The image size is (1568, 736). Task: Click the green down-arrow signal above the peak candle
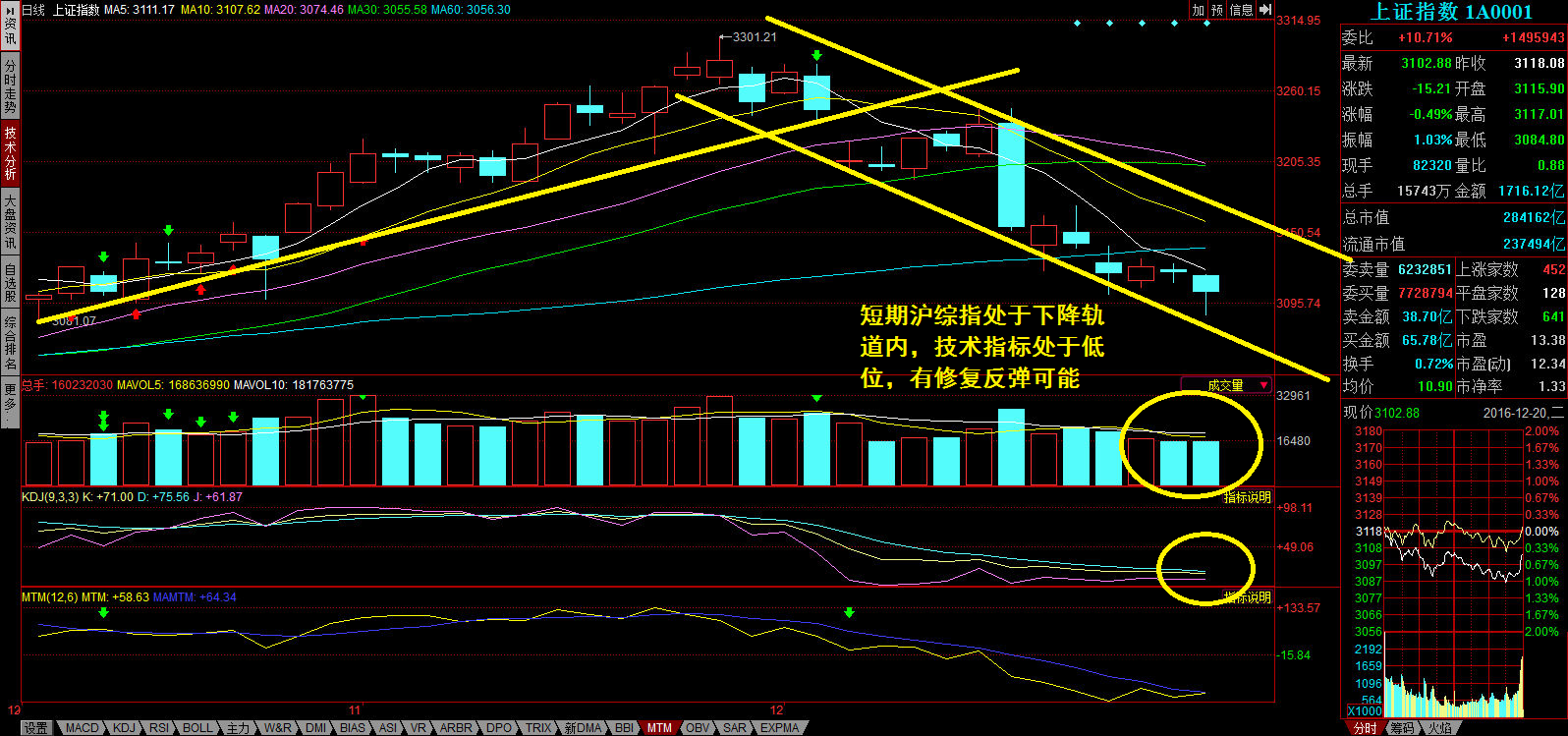tap(816, 56)
